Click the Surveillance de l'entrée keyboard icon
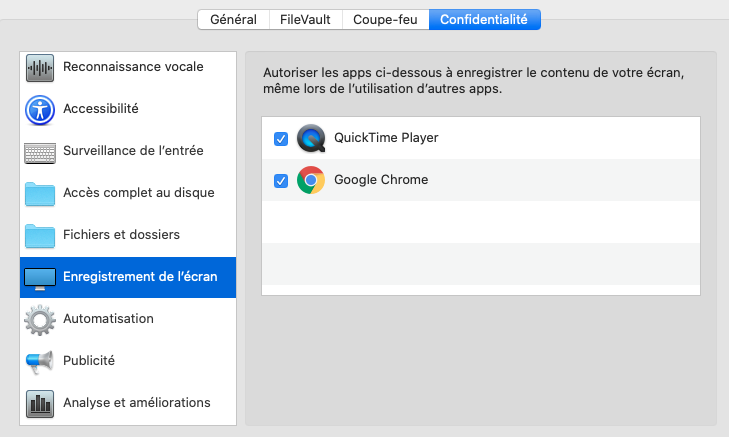729x437 pixels. (x=40, y=152)
